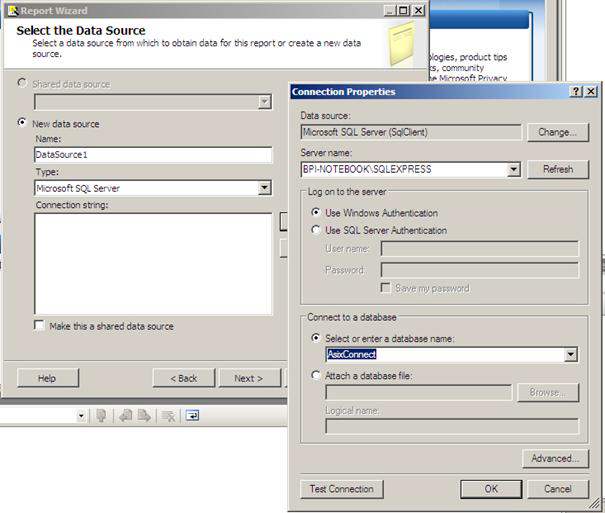Go to previous step with < Back

click(184, 378)
